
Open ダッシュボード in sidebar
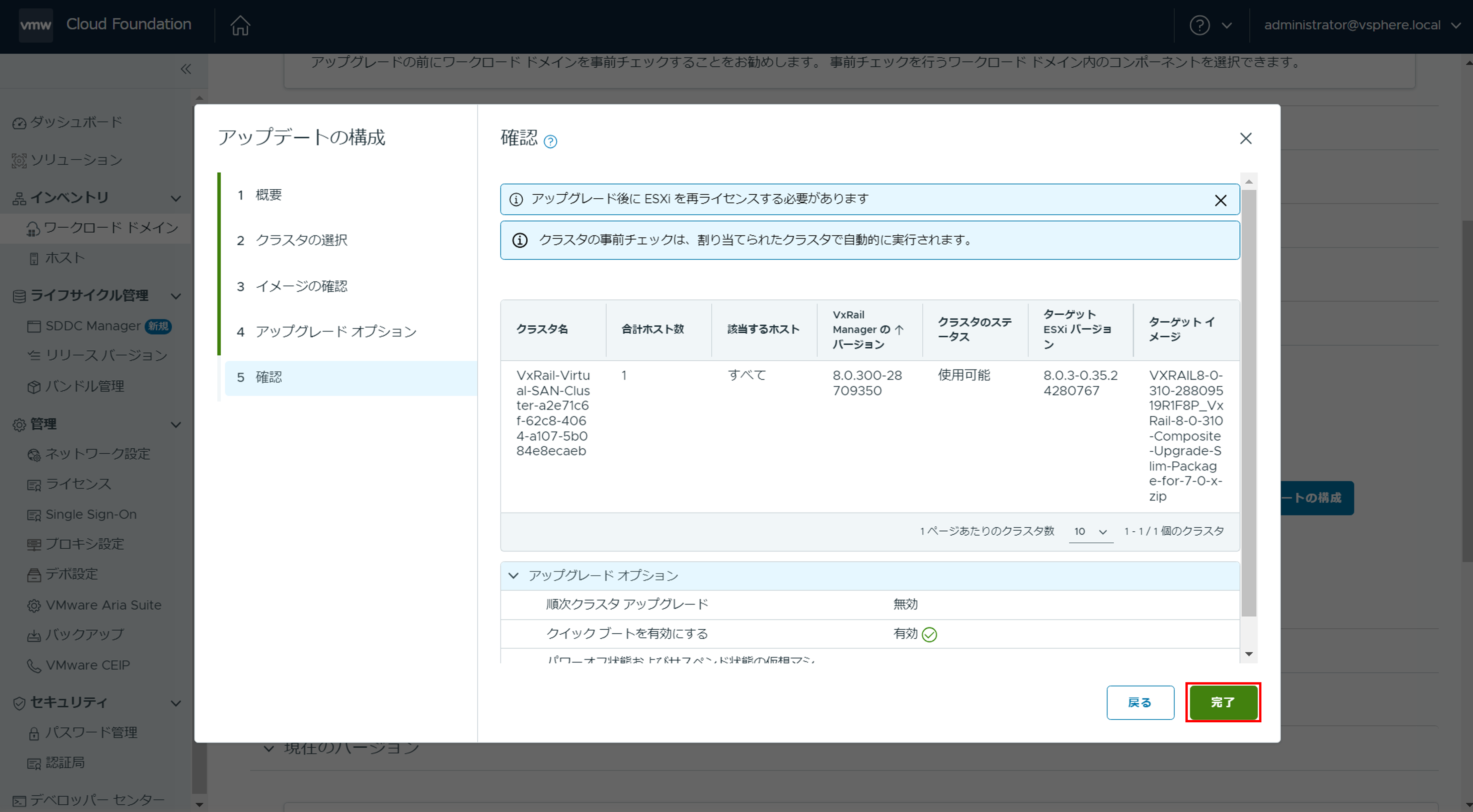(76, 122)
